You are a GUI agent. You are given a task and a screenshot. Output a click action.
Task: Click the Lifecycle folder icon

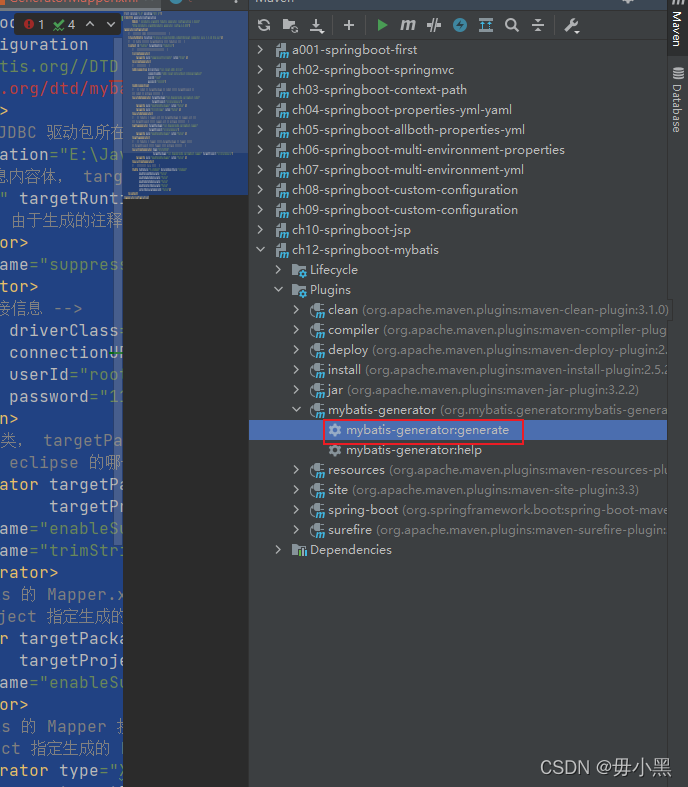pos(300,270)
